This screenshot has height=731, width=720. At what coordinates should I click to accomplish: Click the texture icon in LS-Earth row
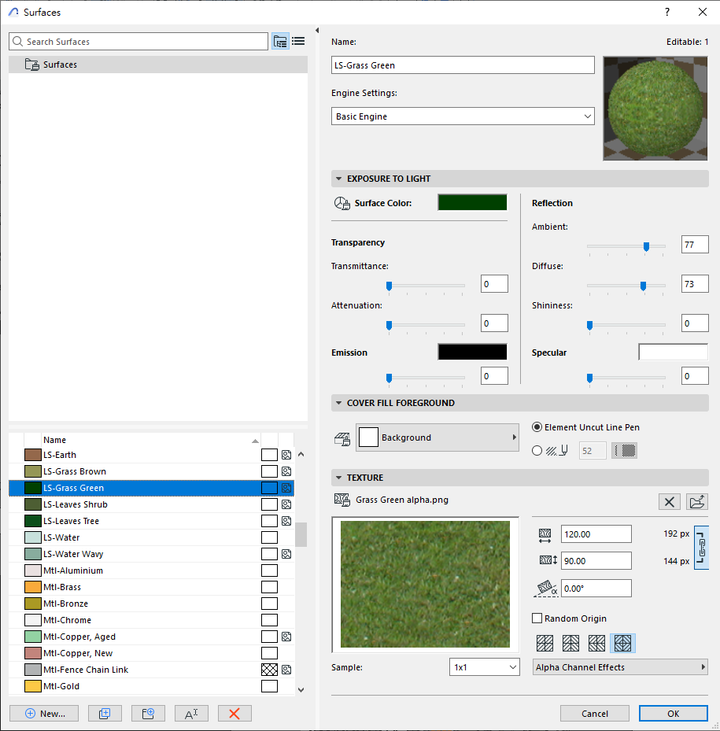(286, 455)
